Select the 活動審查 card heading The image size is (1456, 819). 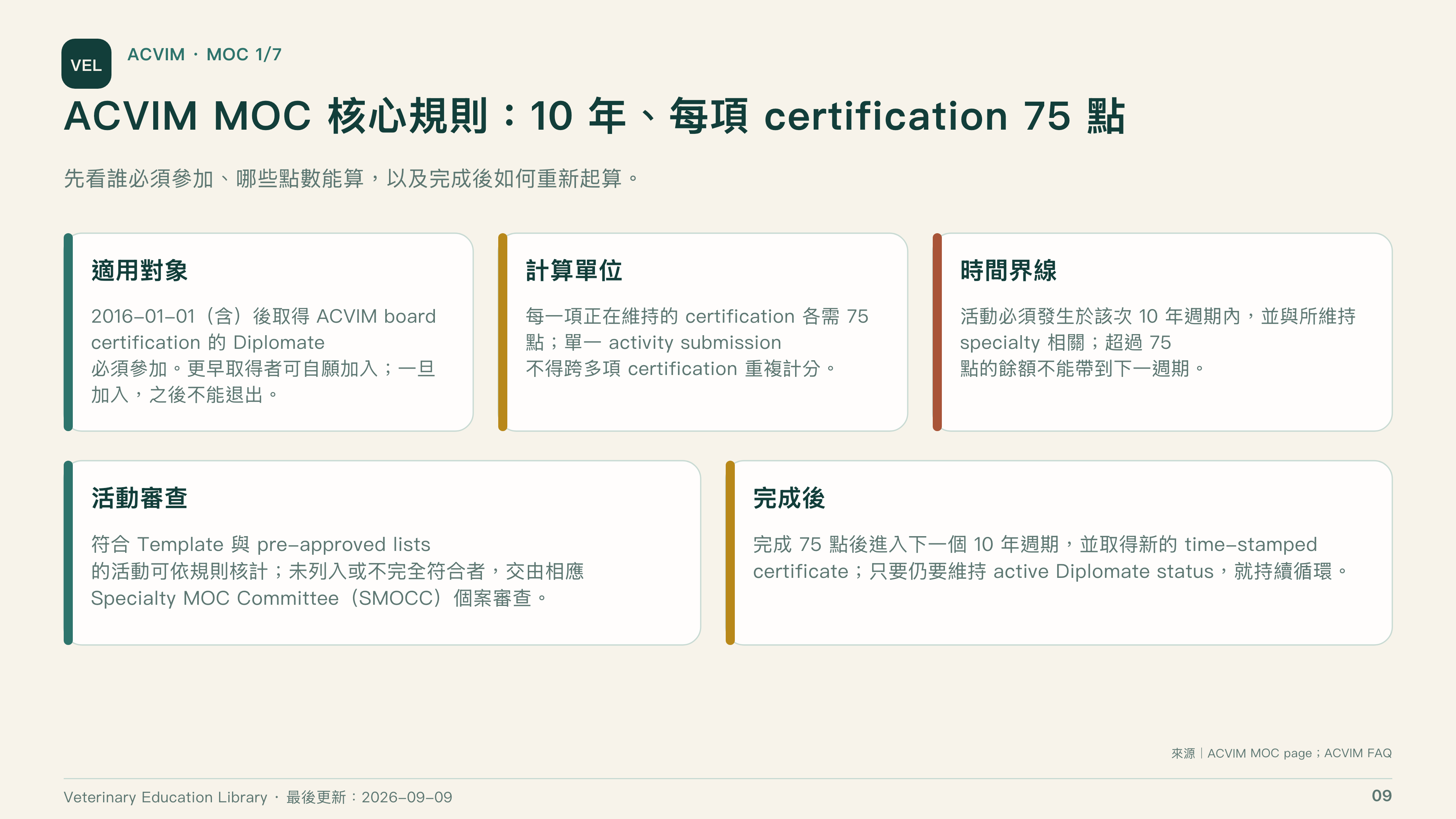(x=139, y=498)
